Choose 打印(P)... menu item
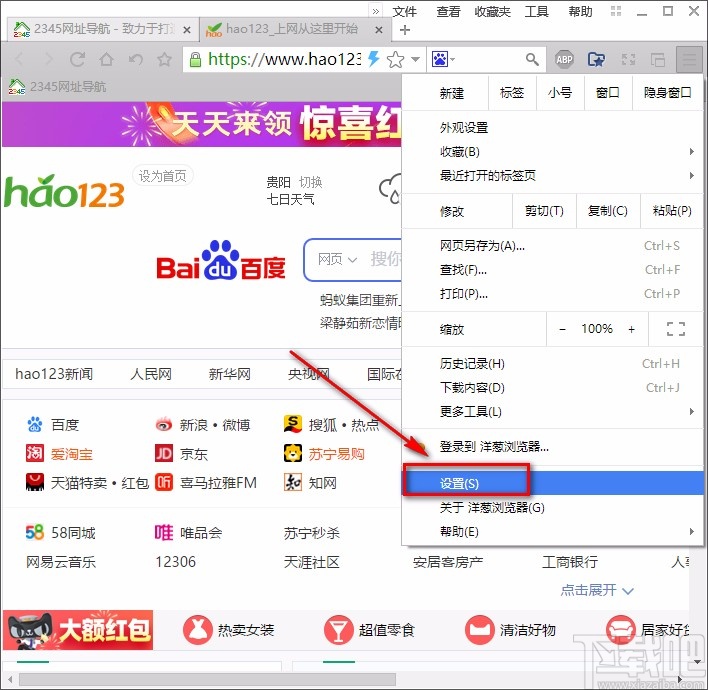Screen dimensions: 708x690 [552, 294]
